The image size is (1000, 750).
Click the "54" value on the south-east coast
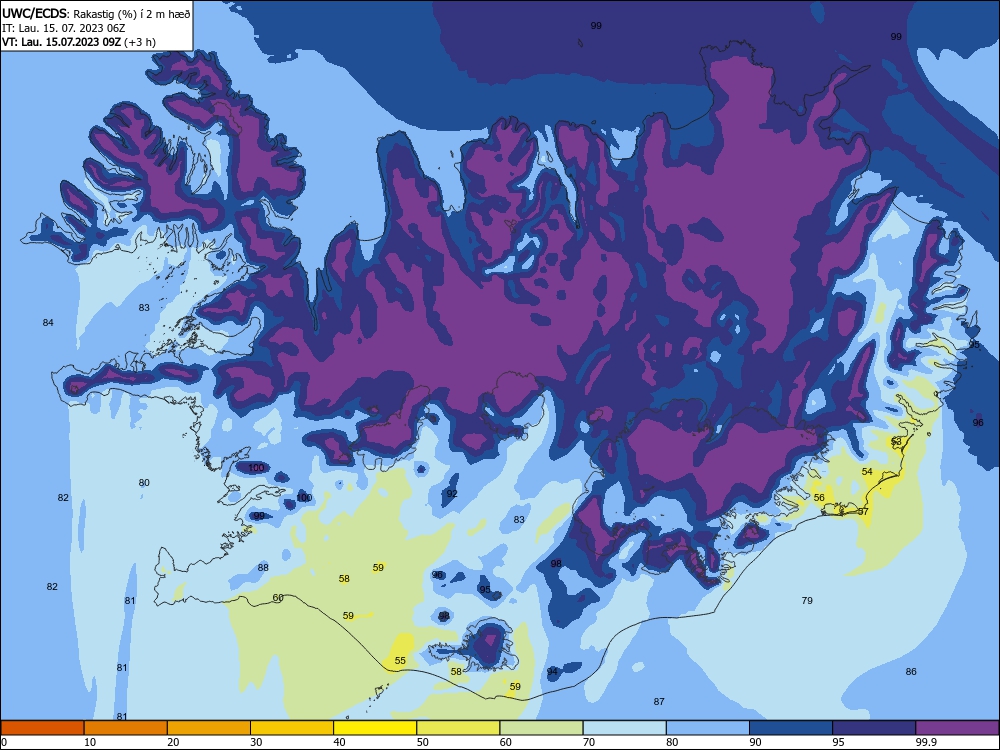tap(867, 471)
